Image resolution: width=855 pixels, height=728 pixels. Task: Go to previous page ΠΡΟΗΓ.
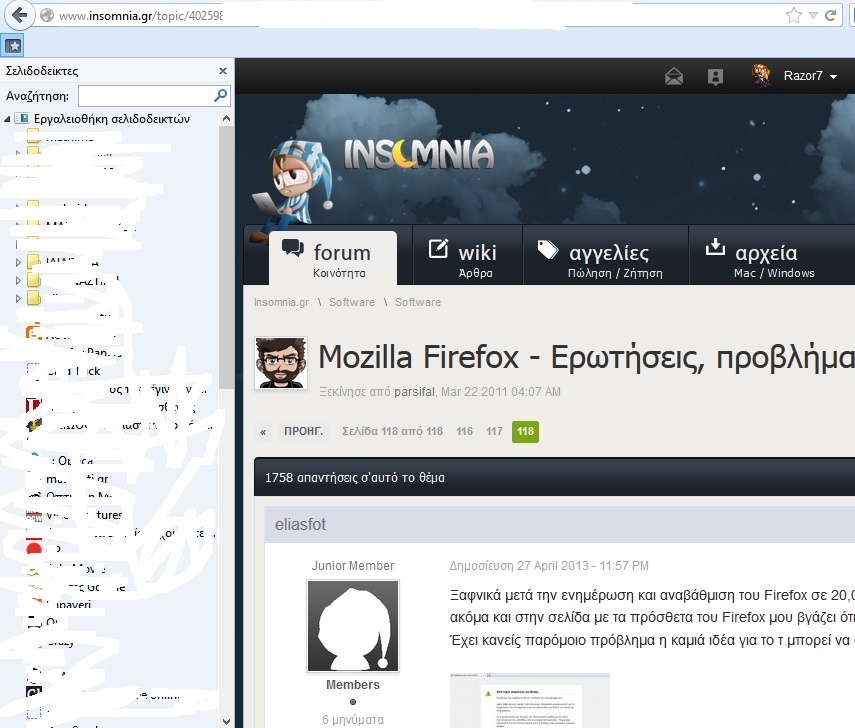303,431
